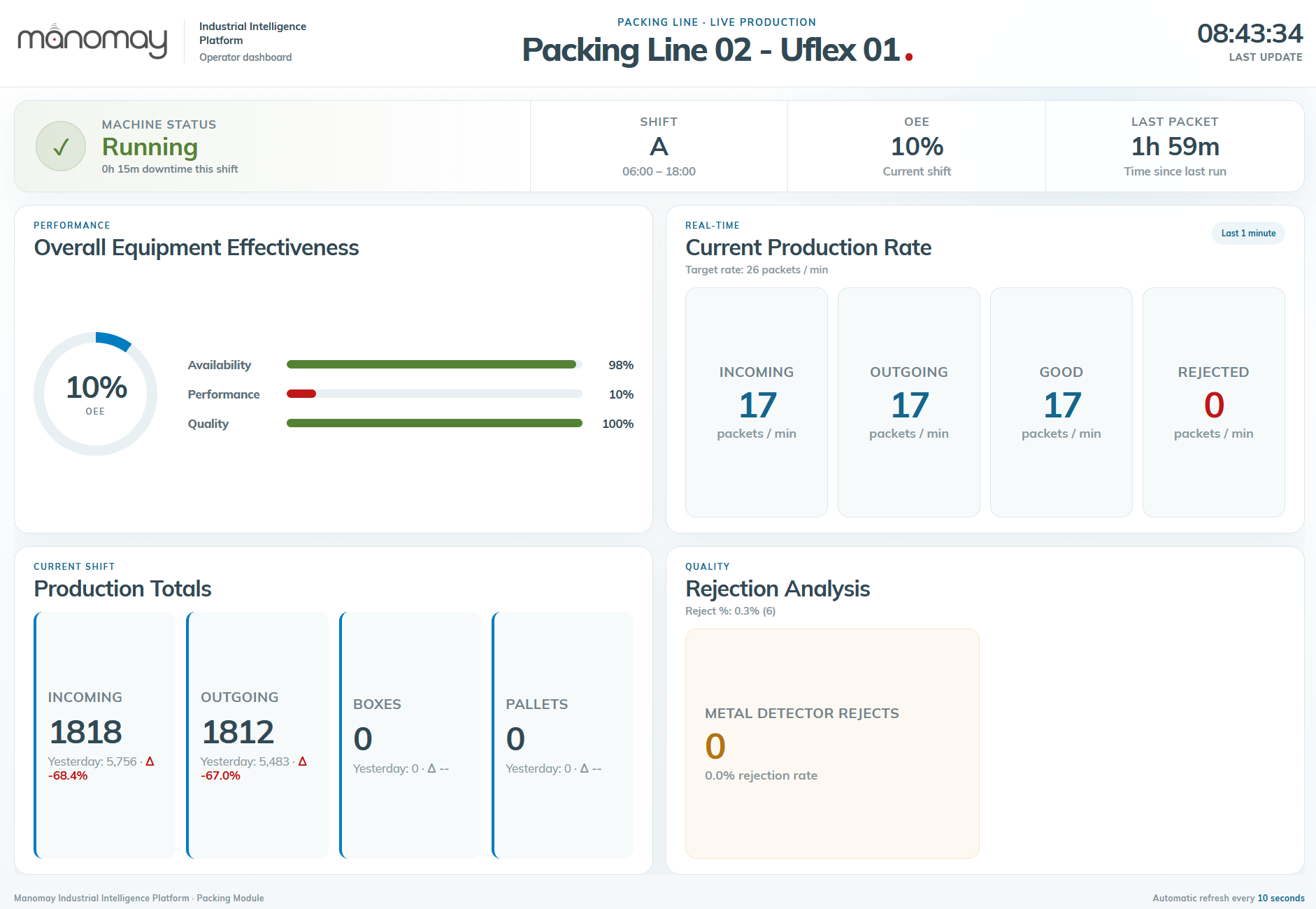Click the OEE 10% Current shift tile

point(917,146)
